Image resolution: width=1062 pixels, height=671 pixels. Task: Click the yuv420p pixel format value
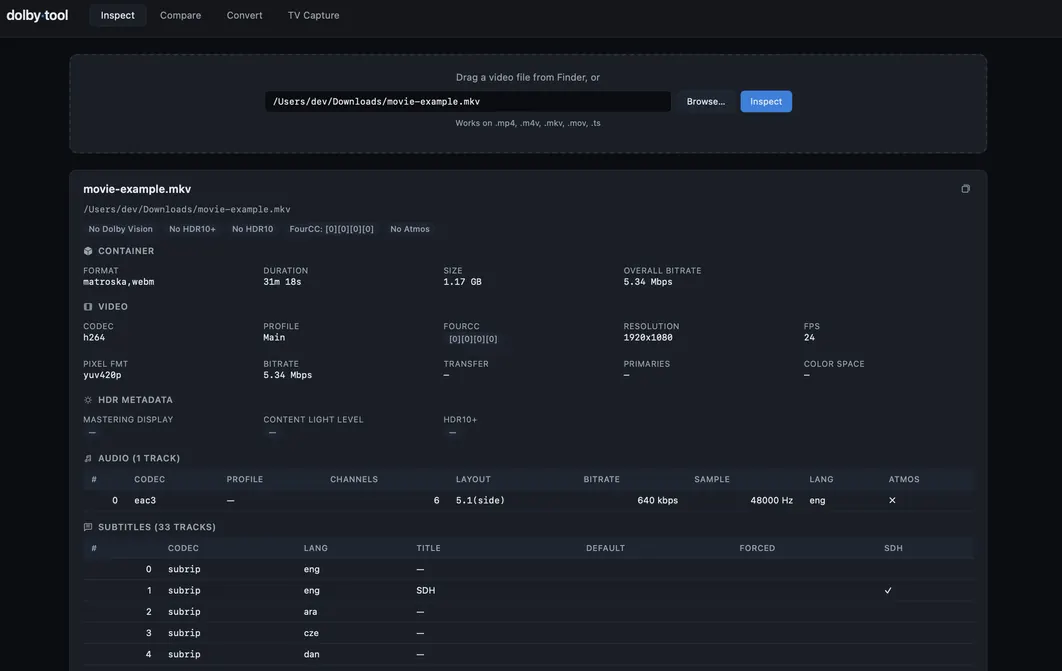click(x=102, y=375)
